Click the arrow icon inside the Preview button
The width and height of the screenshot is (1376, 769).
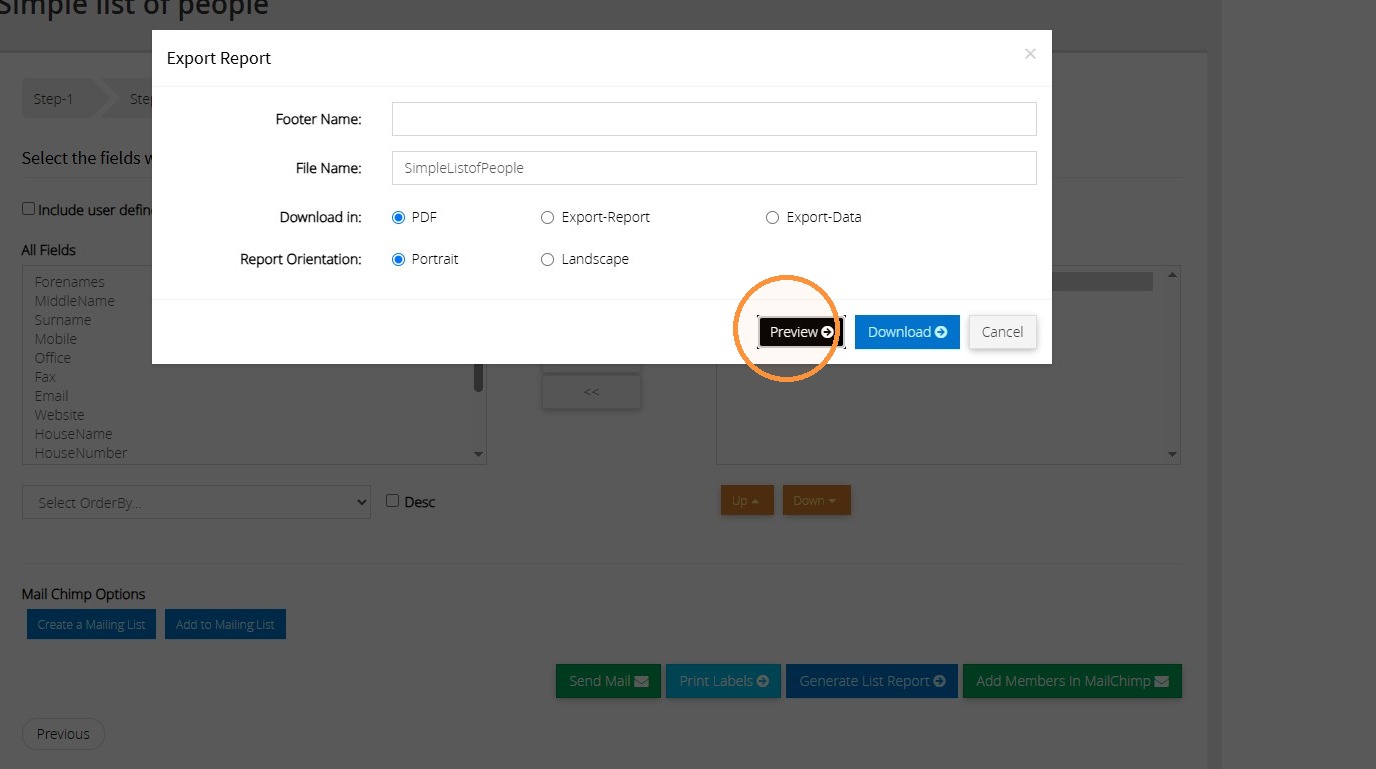tap(827, 332)
